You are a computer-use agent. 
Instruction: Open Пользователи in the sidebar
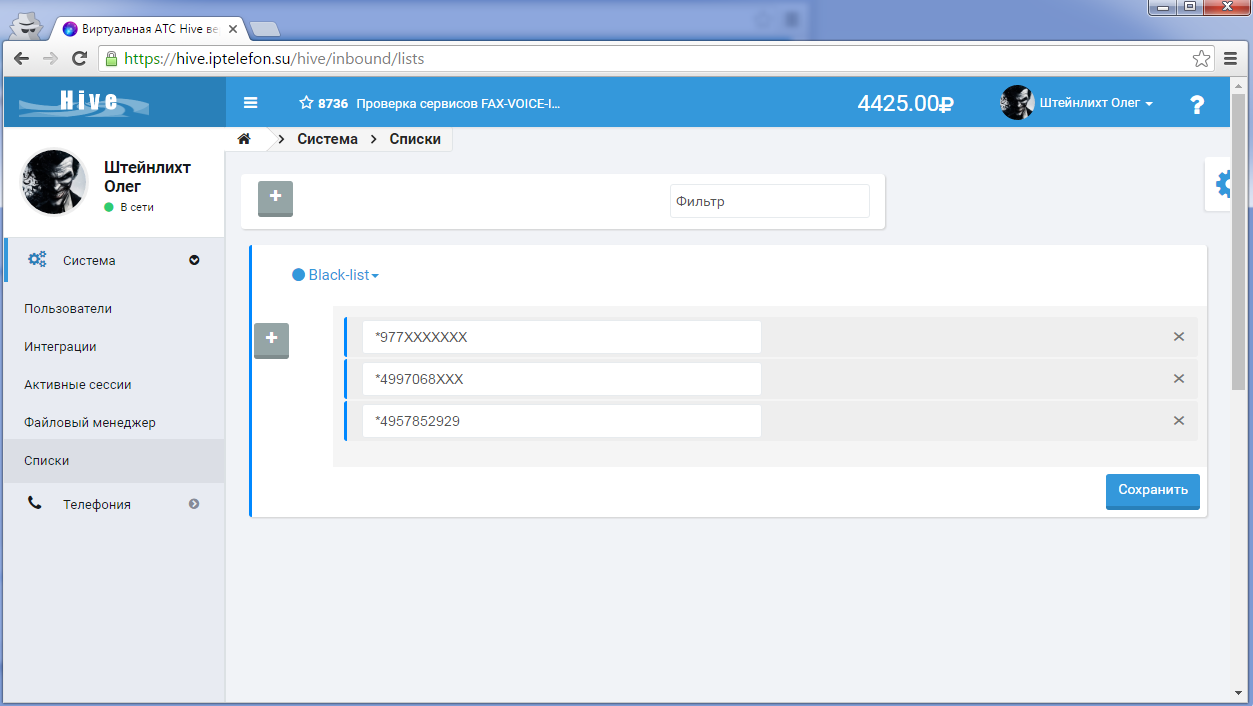tap(68, 309)
